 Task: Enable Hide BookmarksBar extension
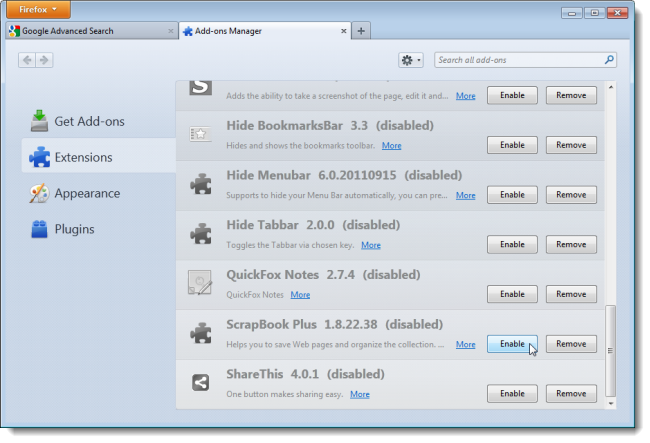coord(512,145)
